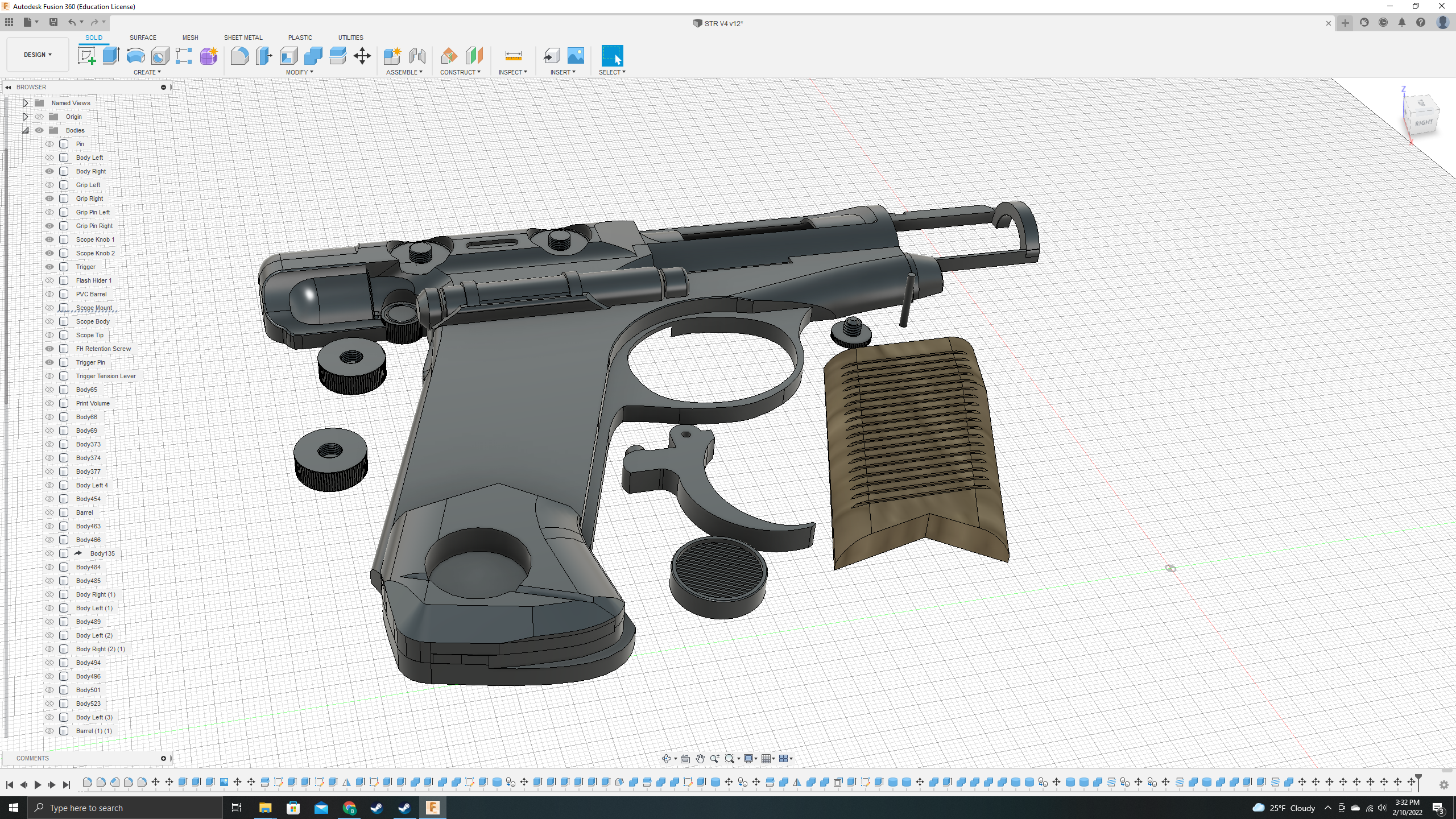Toggle visibility of the Bodies folder

(39, 130)
